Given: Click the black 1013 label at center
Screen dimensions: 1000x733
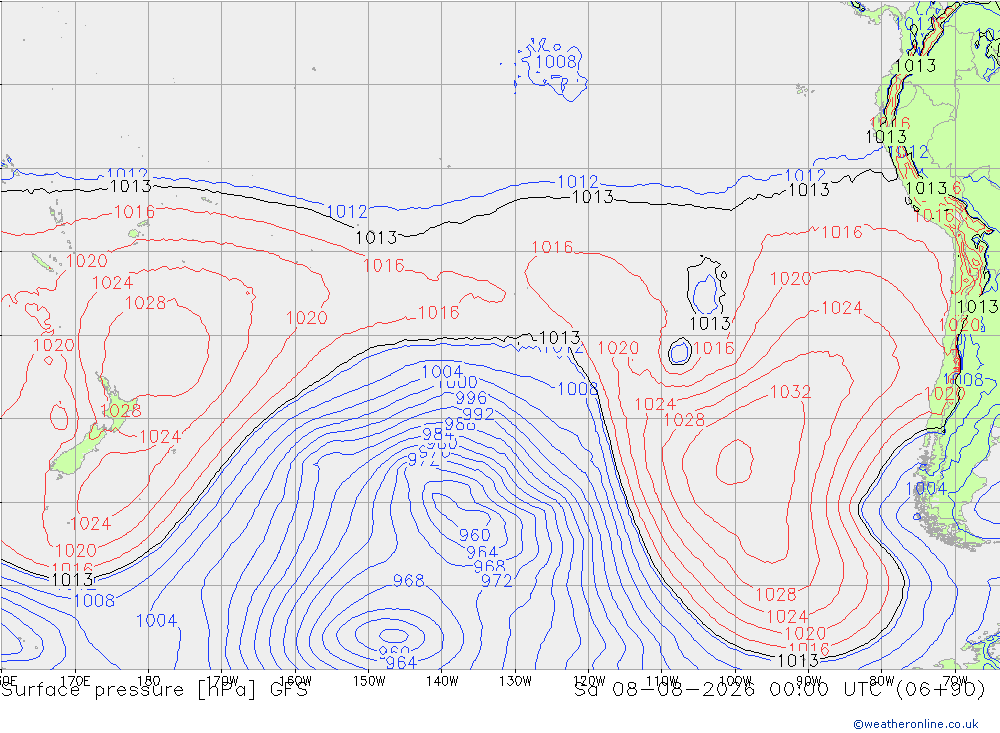Looking at the screenshot, I should tap(559, 337).
